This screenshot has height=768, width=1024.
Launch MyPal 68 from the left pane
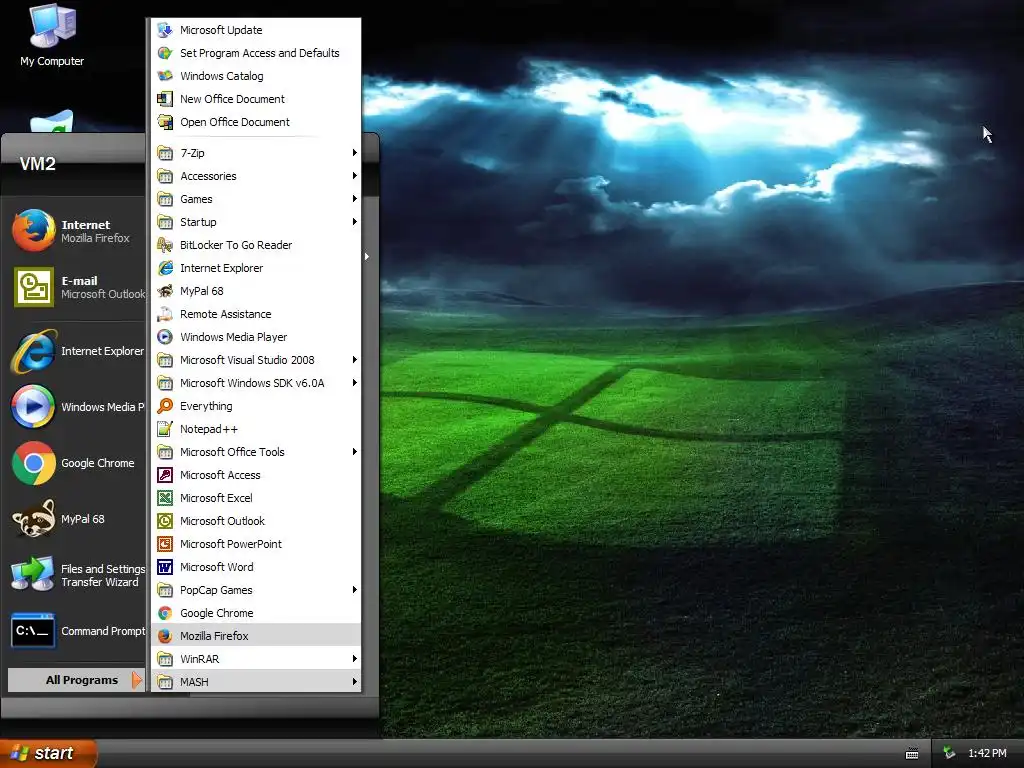coord(76,519)
